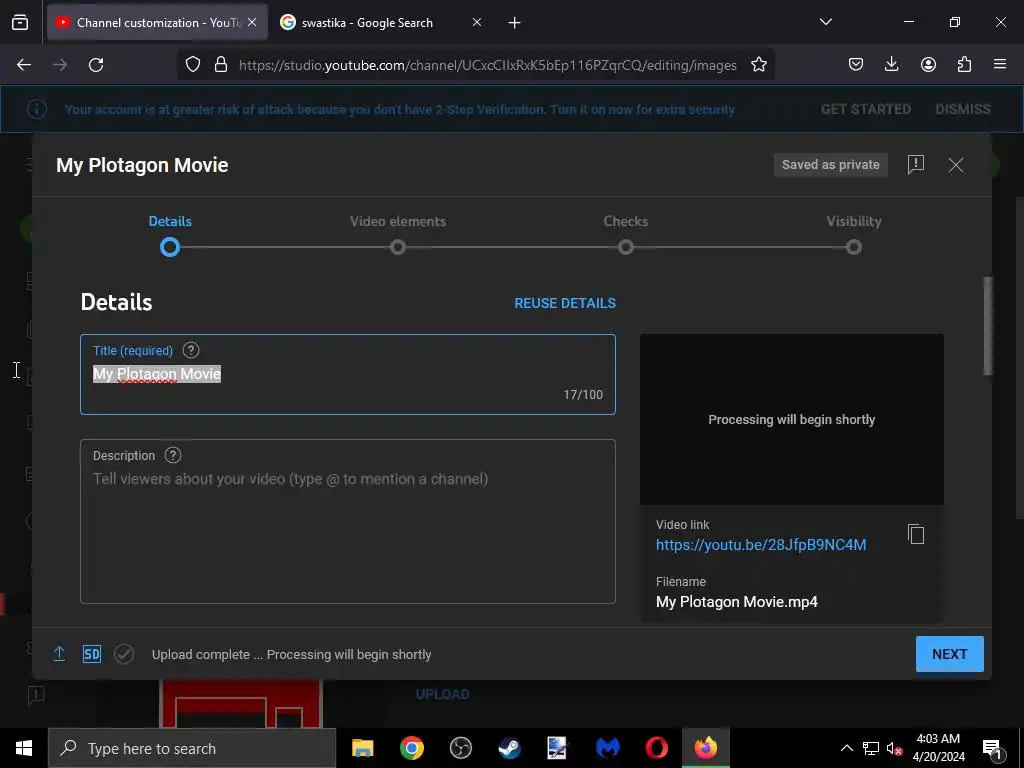Open Firefox account menu
1024x768 pixels.
[928, 64]
